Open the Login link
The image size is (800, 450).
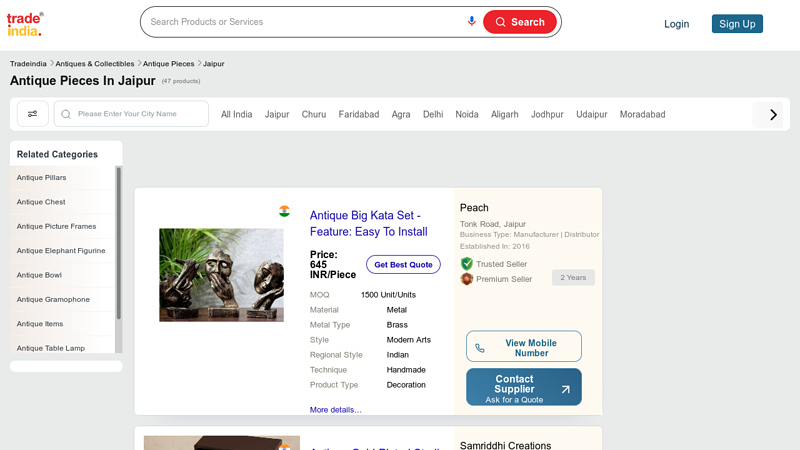click(x=676, y=24)
